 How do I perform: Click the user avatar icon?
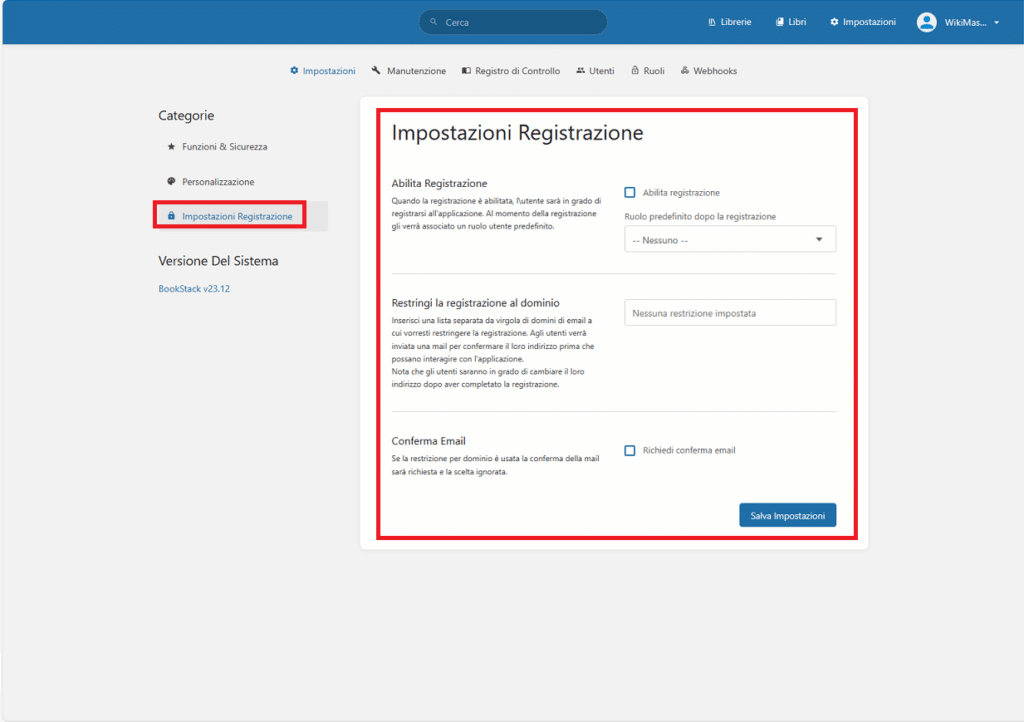coord(926,22)
